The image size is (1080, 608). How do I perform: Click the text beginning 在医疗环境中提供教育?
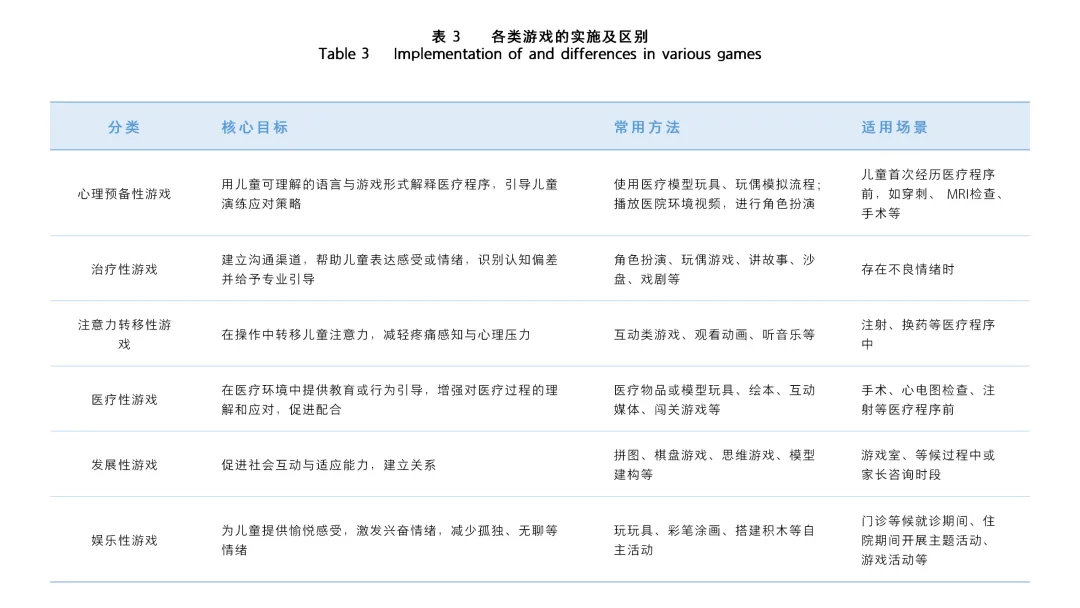click(389, 399)
